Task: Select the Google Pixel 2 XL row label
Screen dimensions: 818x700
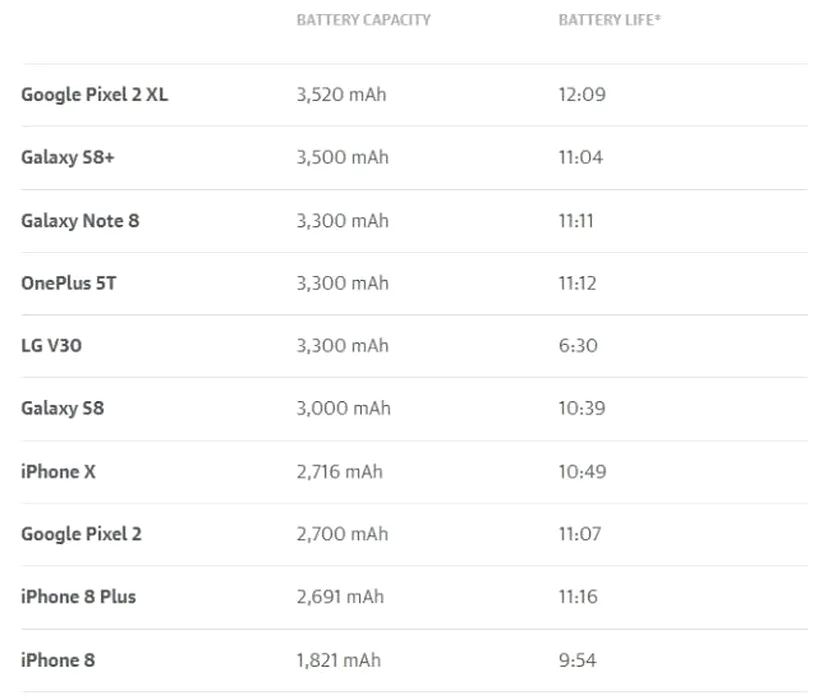Action: (94, 95)
